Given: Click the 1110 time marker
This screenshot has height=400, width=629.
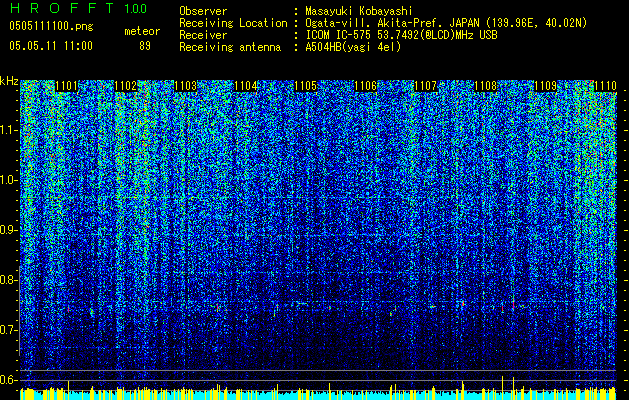Looking at the screenshot, I should pos(605,86).
